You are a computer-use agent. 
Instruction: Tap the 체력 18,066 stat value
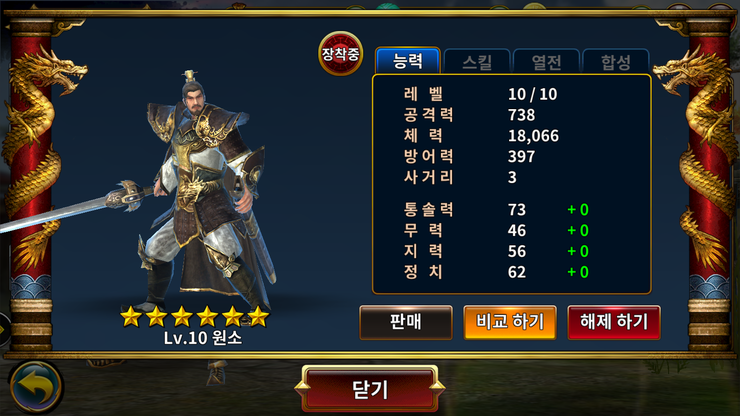(x=533, y=136)
